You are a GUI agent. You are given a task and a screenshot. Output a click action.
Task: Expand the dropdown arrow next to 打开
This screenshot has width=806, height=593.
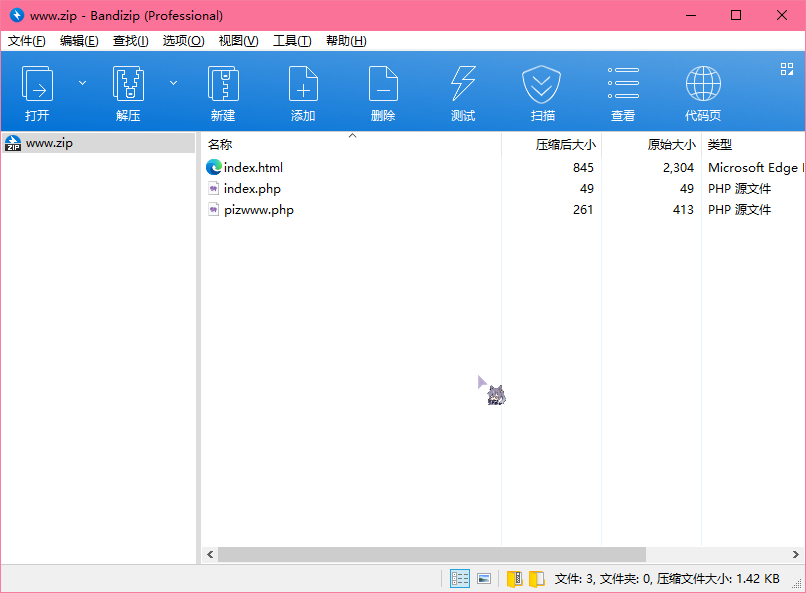(83, 83)
